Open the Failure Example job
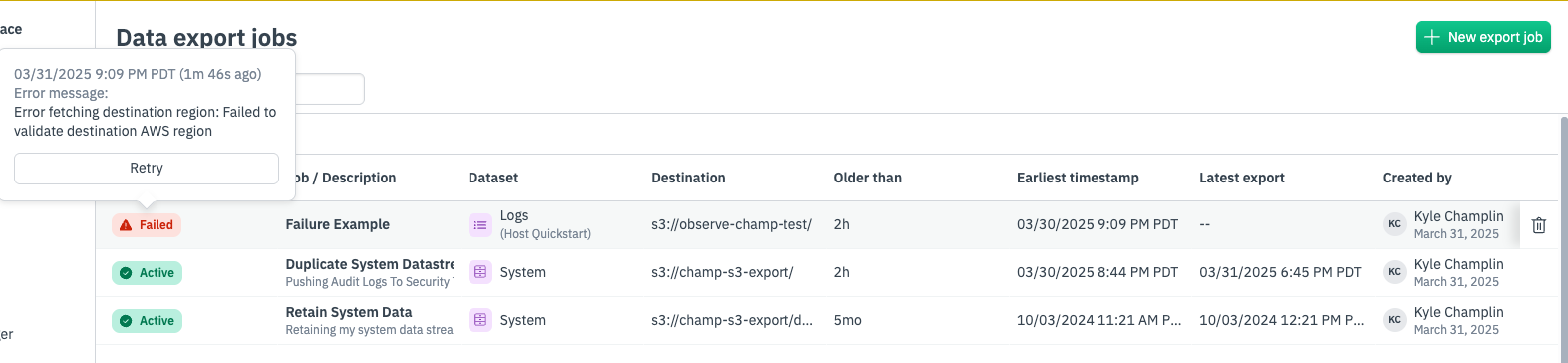 [338, 224]
